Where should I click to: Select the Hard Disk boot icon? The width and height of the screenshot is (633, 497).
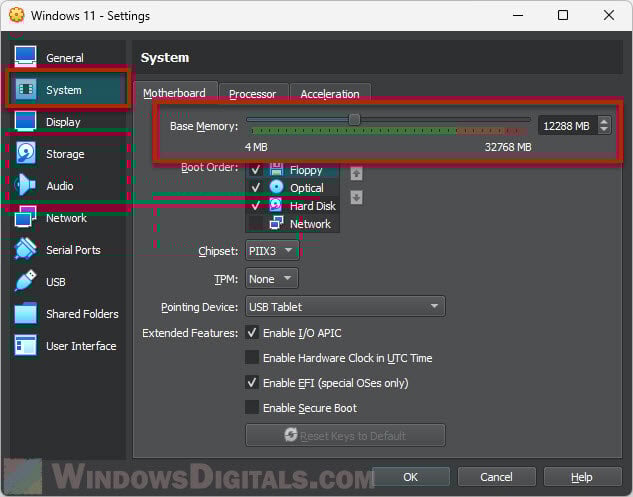[276, 205]
